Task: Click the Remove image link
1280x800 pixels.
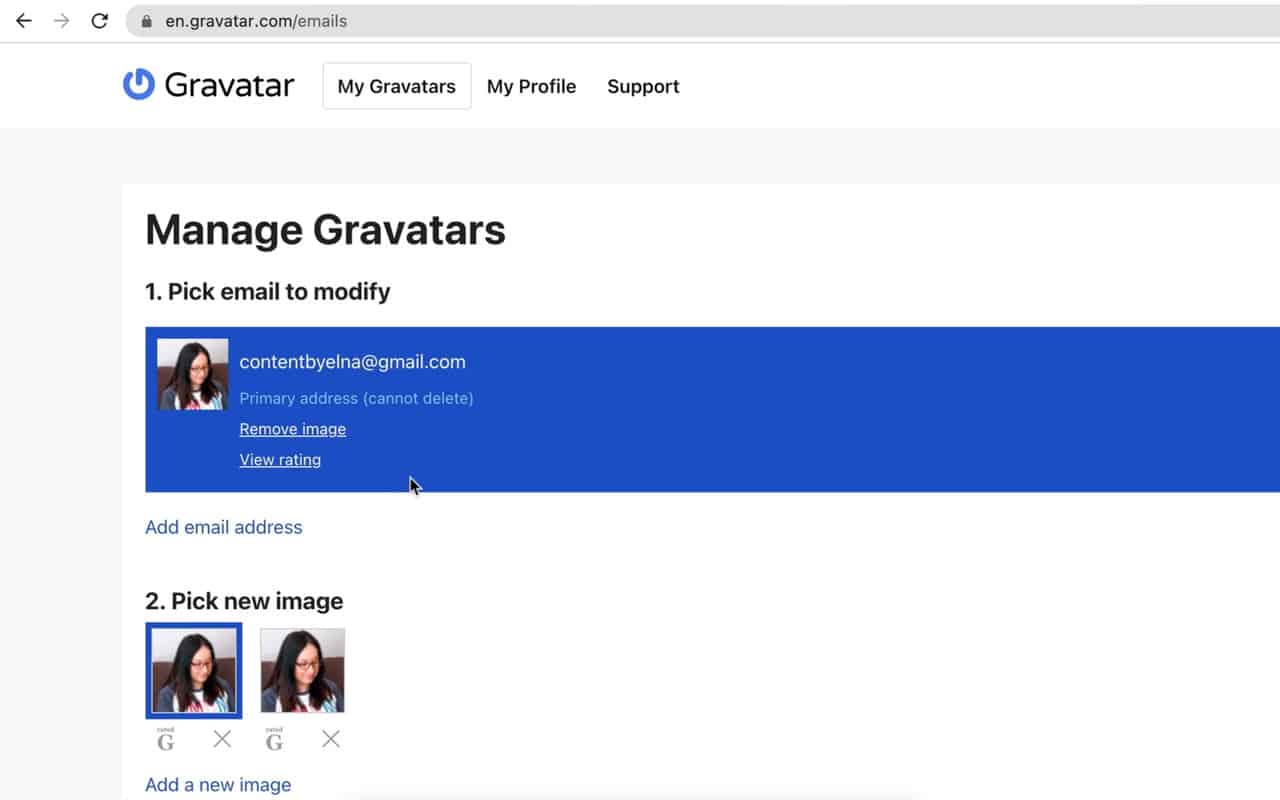Action: (292, 428)
